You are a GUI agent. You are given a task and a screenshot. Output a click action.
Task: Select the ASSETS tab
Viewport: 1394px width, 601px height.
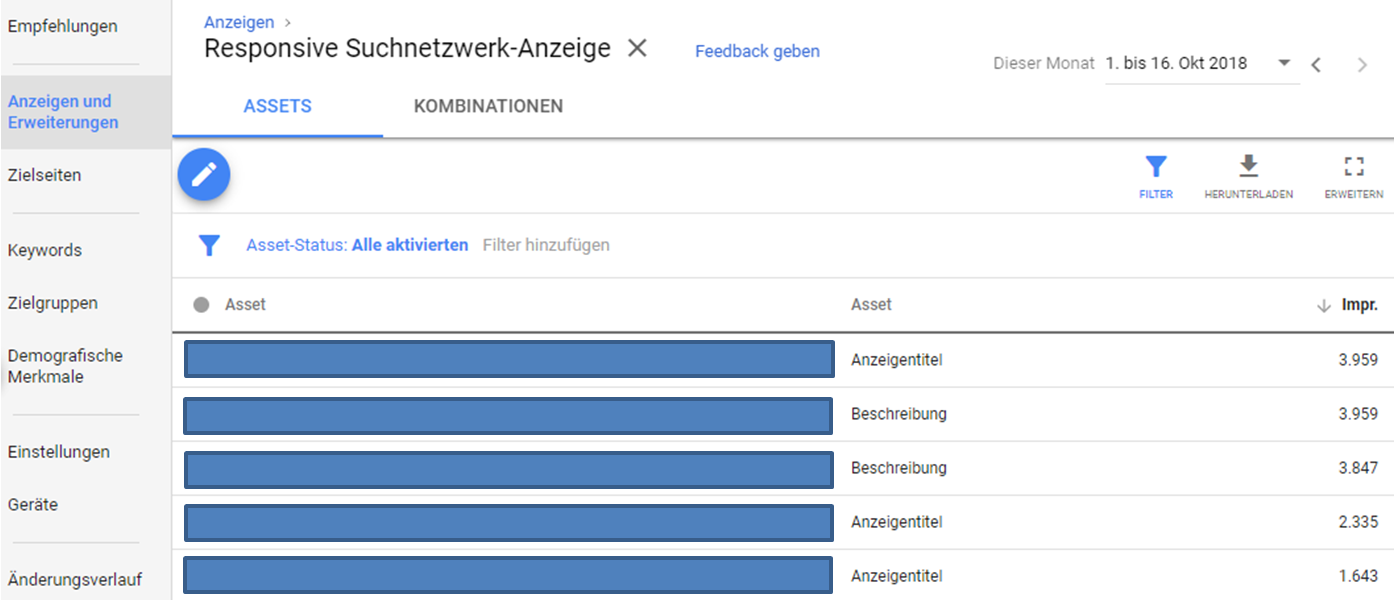tap(277, 105)
